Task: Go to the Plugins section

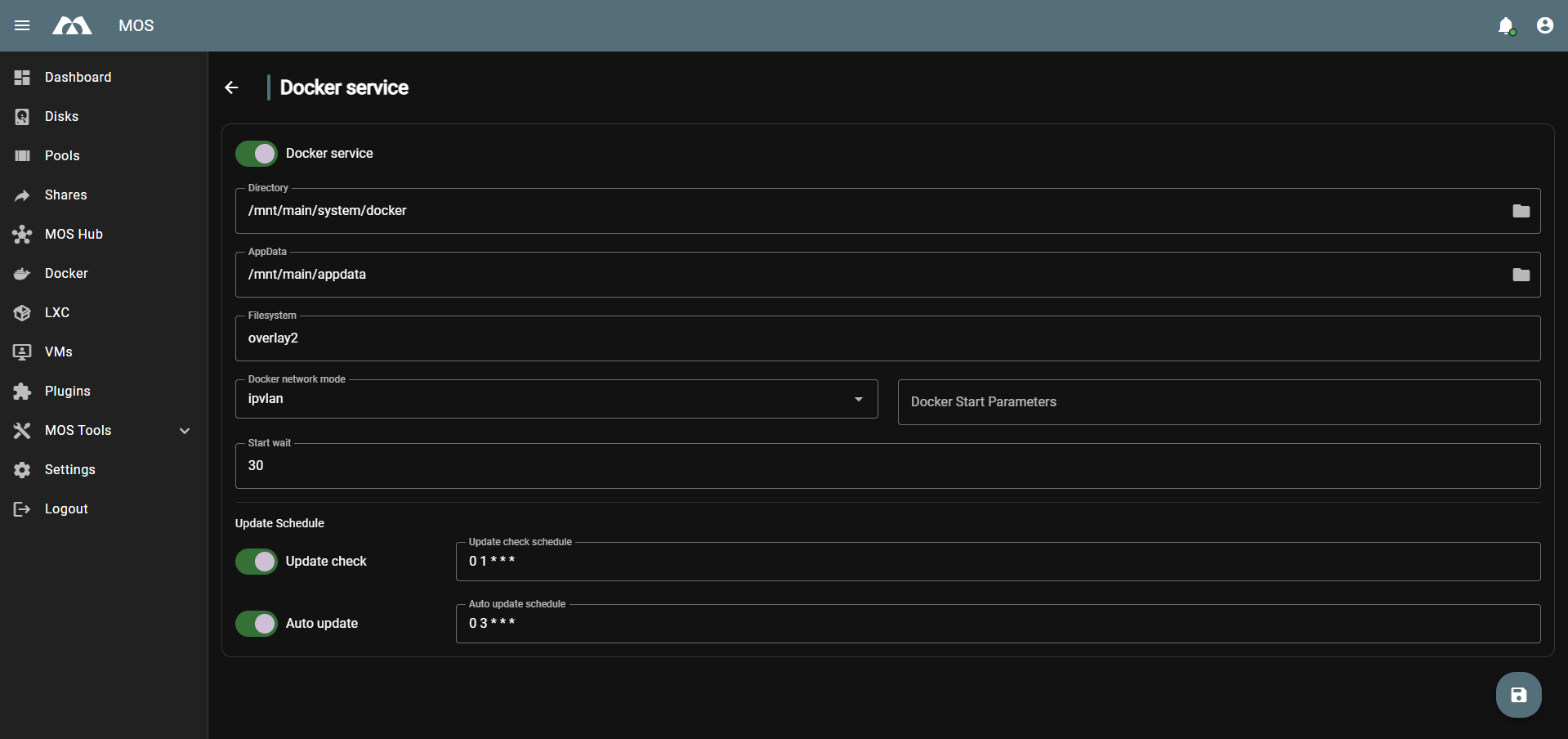Action: tap(65, 391)
